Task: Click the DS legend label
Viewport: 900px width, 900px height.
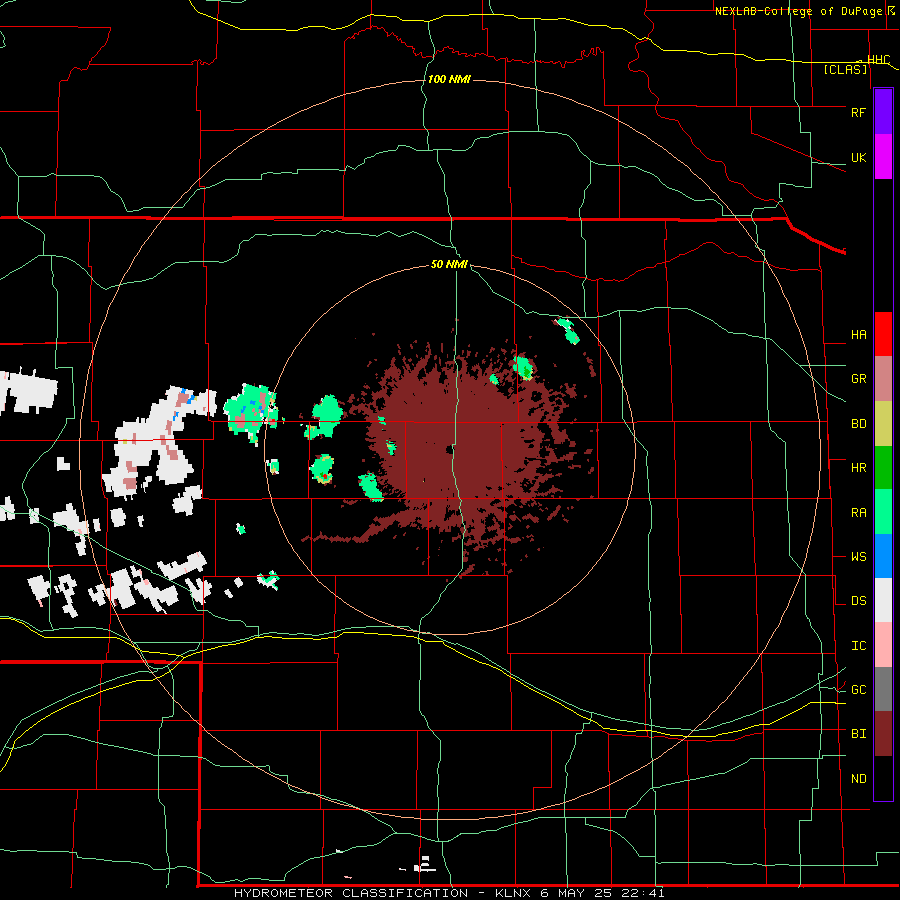Action: [858, 601]
